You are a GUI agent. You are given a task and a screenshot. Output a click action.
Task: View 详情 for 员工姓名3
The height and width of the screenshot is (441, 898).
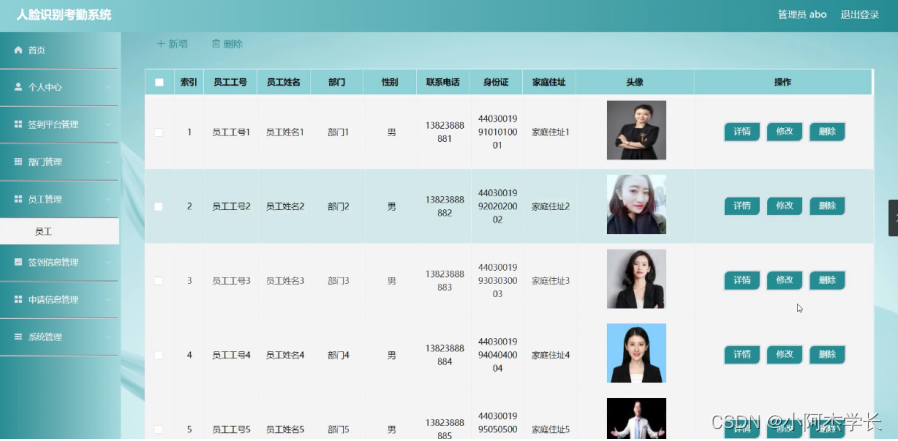(742, 281)
